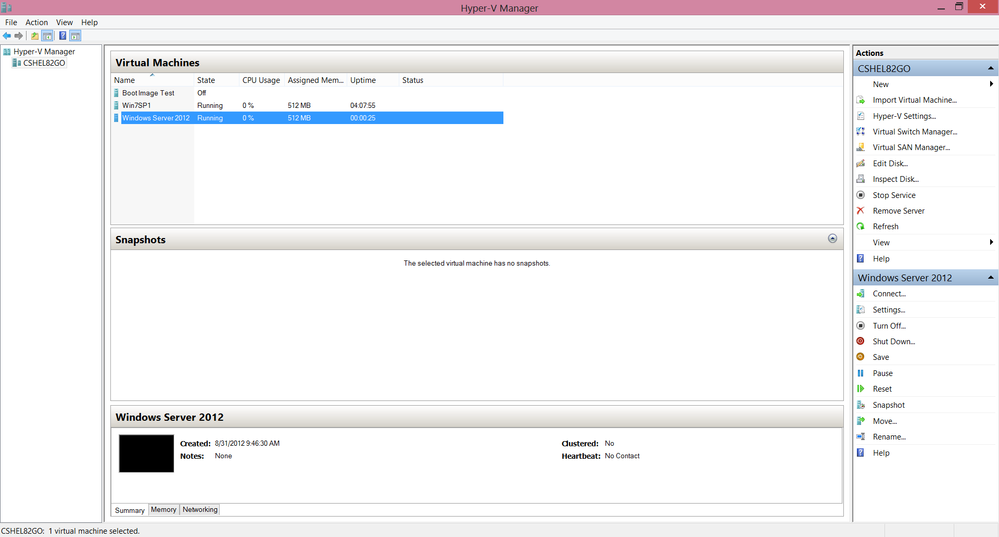The height and width of the screenshot is (537, 999).
Task: Click the Turn Off icon
Action: [x=861, y=326]
